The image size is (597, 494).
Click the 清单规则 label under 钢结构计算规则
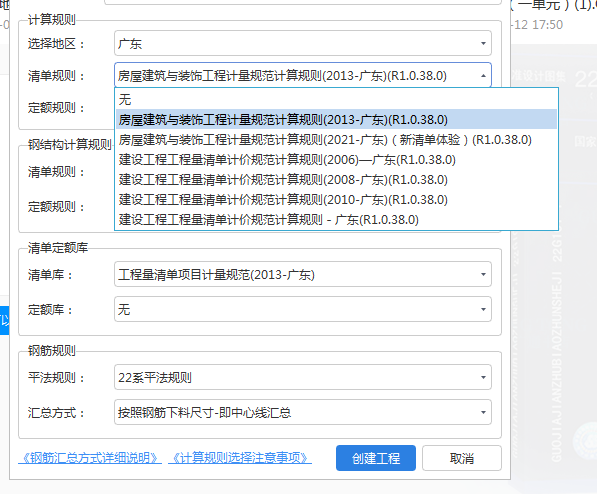click(x=56, y=172)
